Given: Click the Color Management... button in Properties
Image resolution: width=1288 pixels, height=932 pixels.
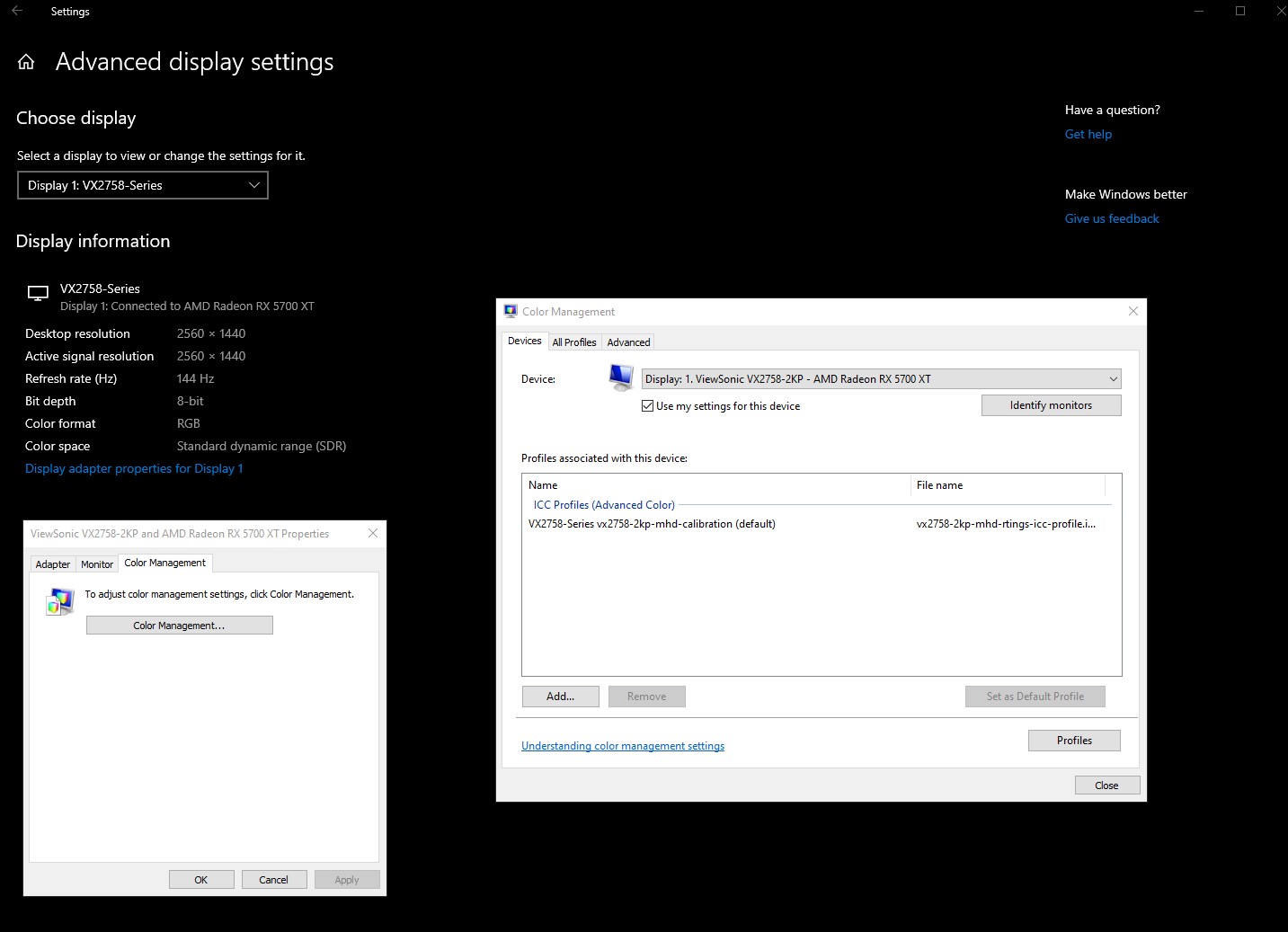Looking at the screenshot, I should click(180, 626).
